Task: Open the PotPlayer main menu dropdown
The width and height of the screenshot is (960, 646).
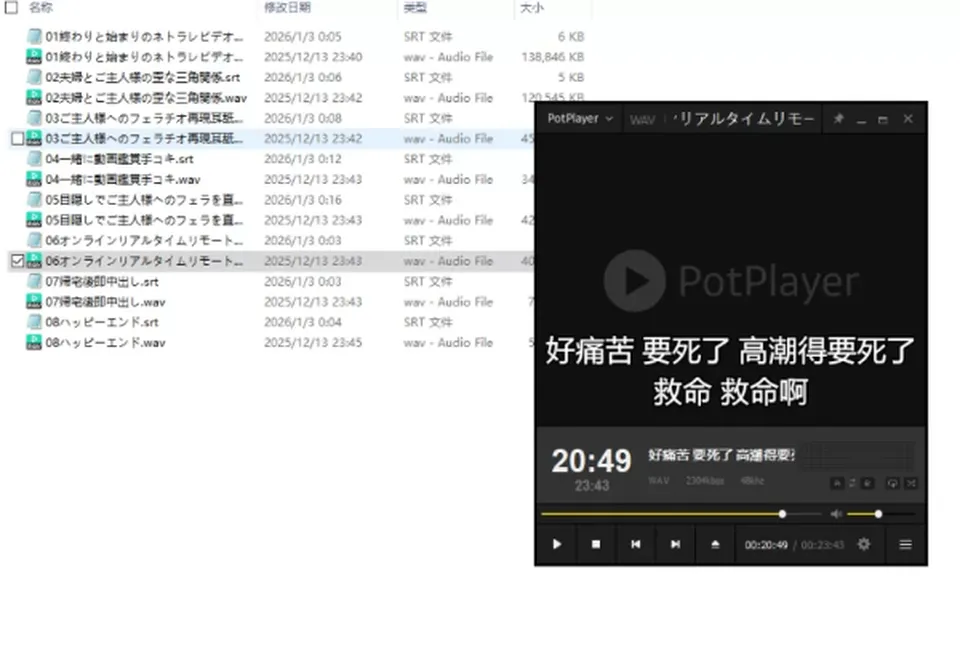Action: click(x=580, y=118)
